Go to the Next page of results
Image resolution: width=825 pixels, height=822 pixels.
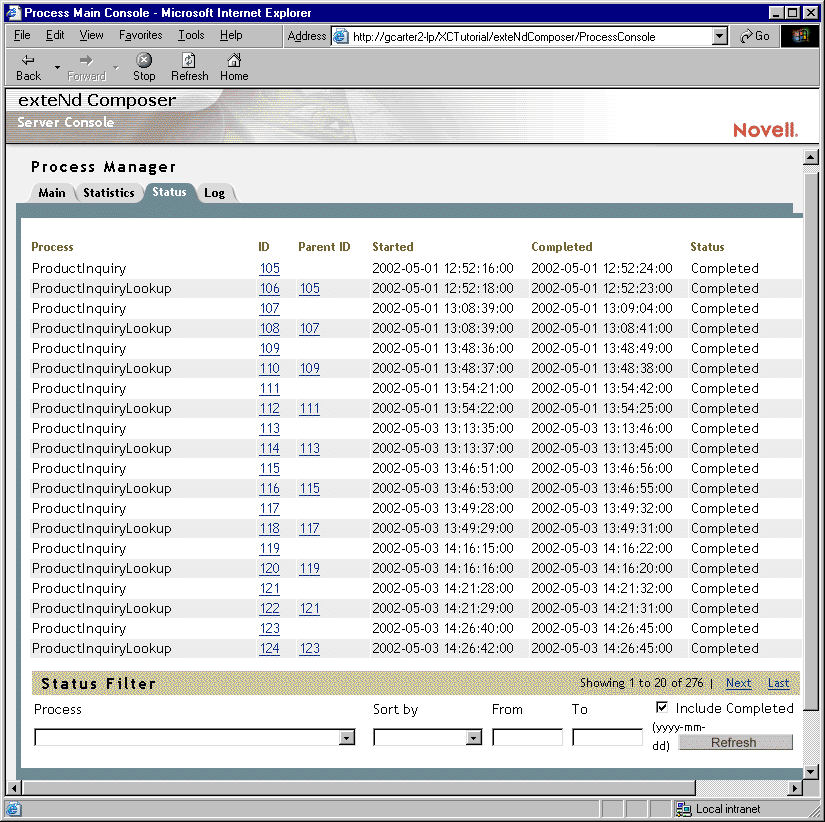click(x=738, y=683)
